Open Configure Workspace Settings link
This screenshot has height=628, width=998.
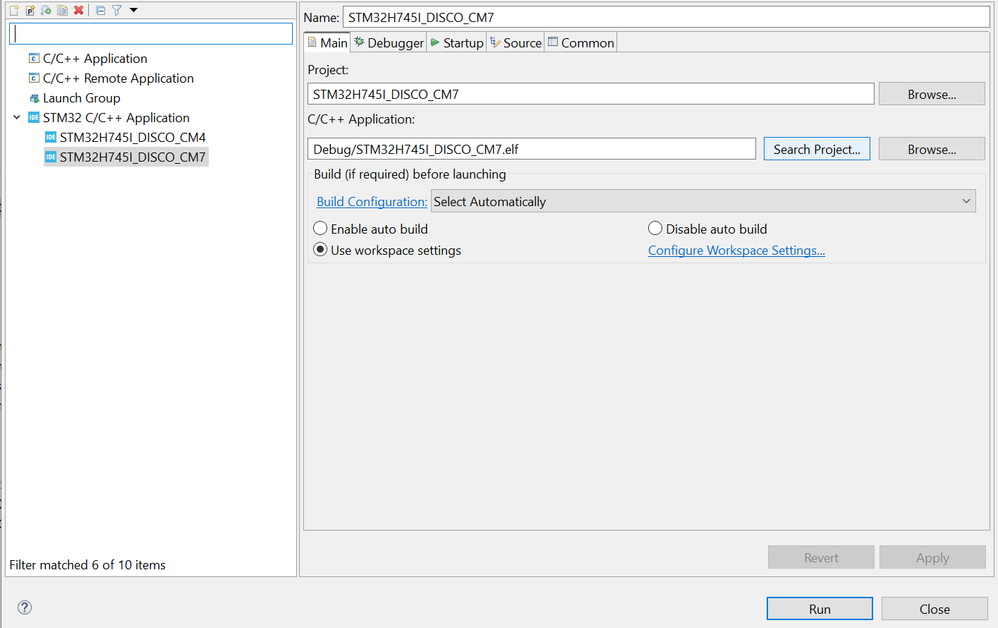pyautogui.click(x=736, y=250)
